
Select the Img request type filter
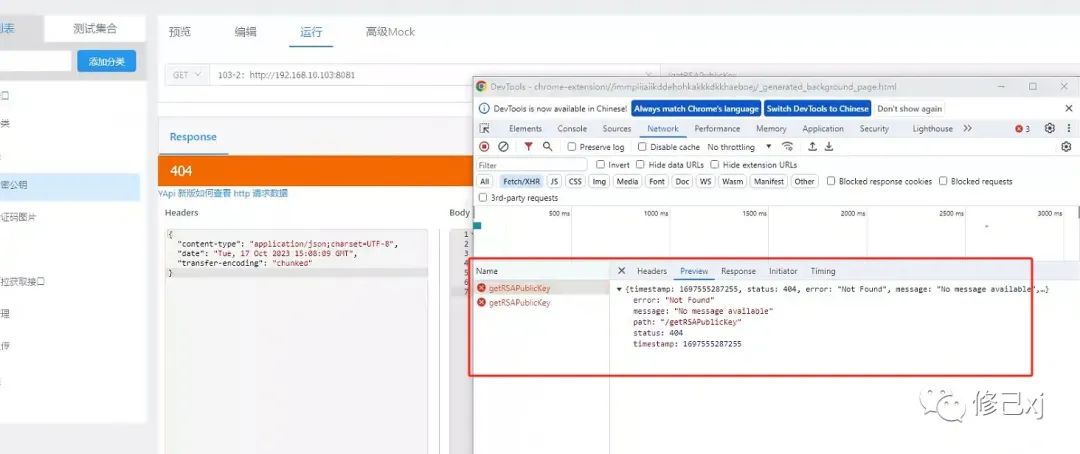point(599,182)
